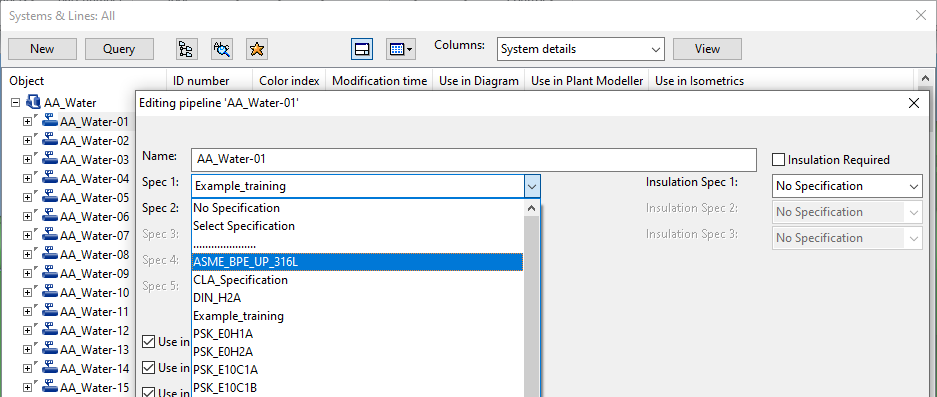Collapse the AA_Water tree node
This screenshot has width=937, height=397.
click(16, 102)
